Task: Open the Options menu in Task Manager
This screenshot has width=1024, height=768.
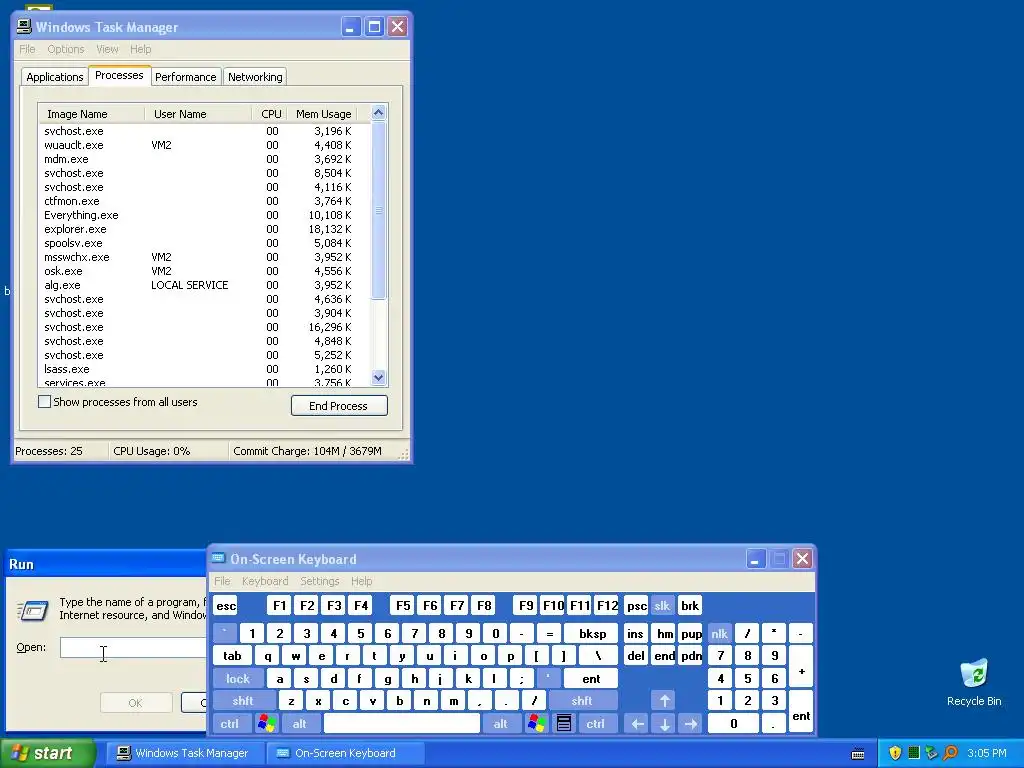Action: coord(66,49)
